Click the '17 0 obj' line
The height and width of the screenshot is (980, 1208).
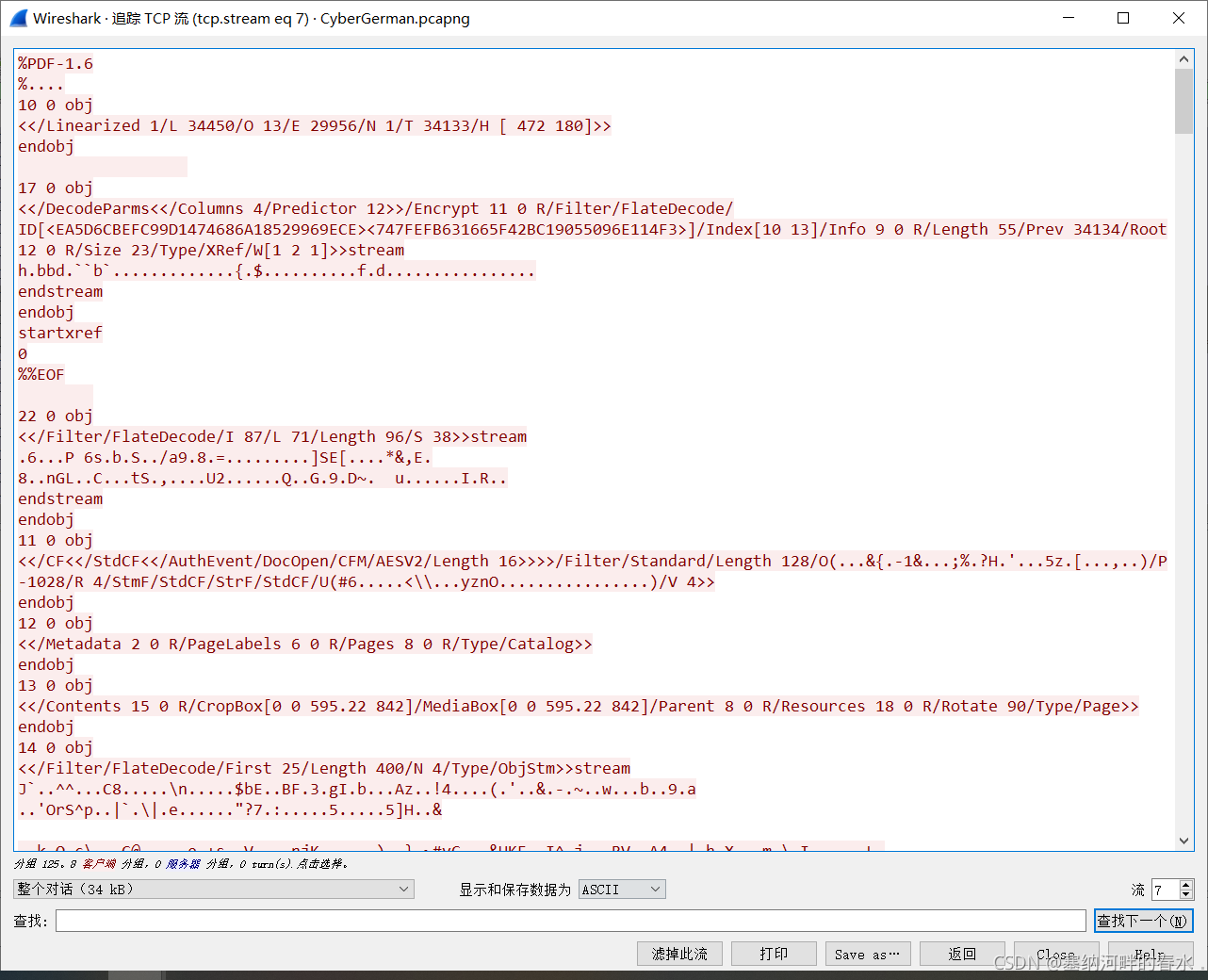[56, 188]
